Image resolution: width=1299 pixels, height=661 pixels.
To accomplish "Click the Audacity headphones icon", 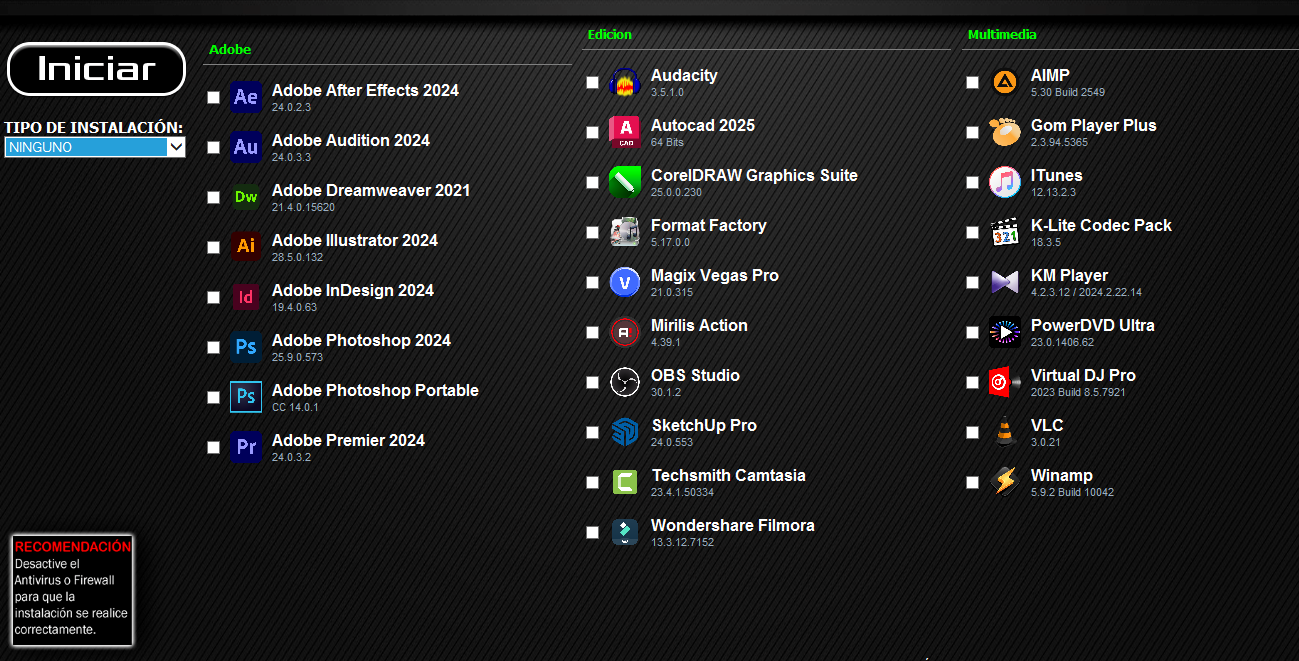I will (625, 82).
